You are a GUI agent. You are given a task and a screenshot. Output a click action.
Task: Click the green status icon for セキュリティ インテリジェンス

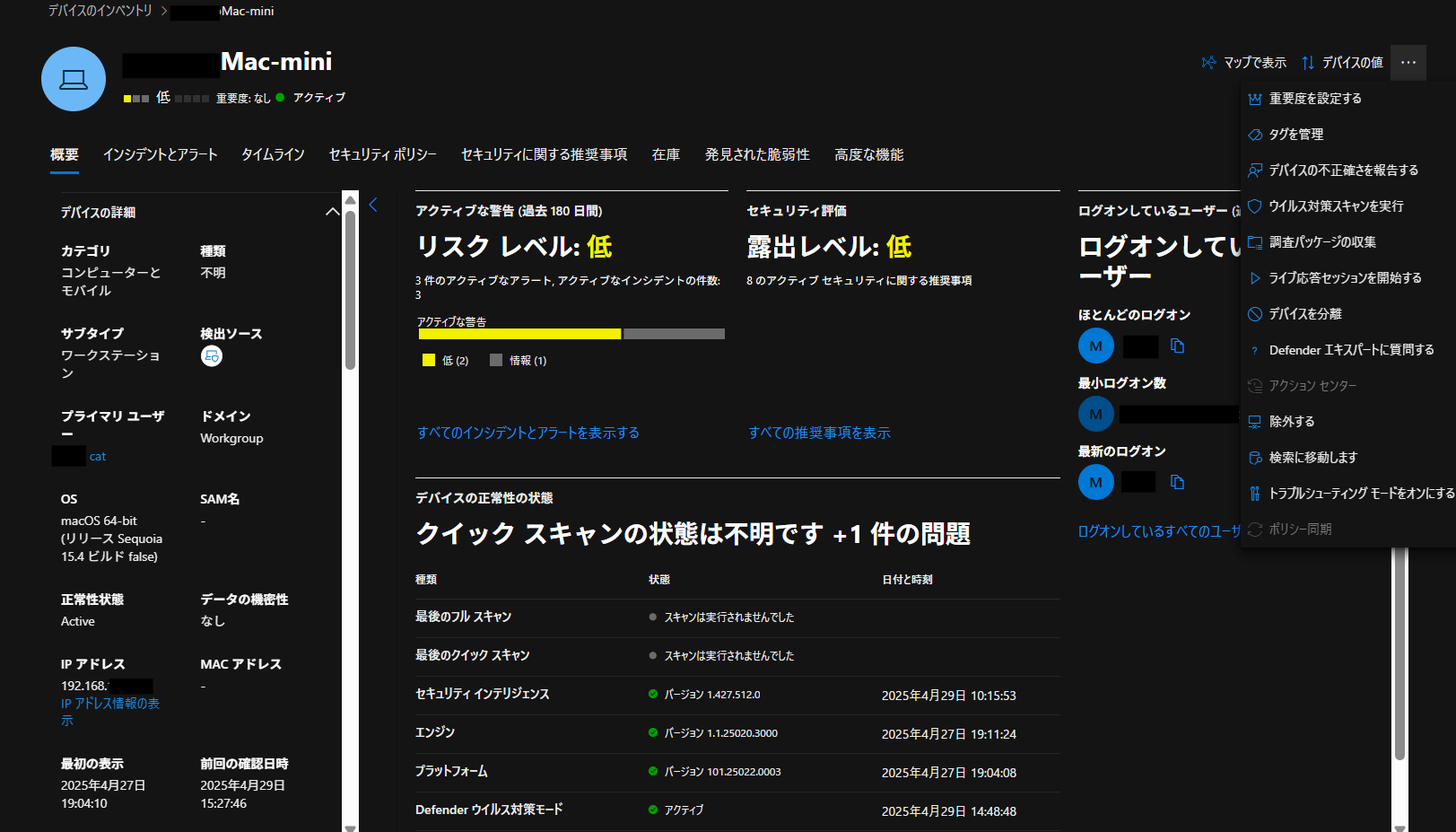tap(653, 695)
